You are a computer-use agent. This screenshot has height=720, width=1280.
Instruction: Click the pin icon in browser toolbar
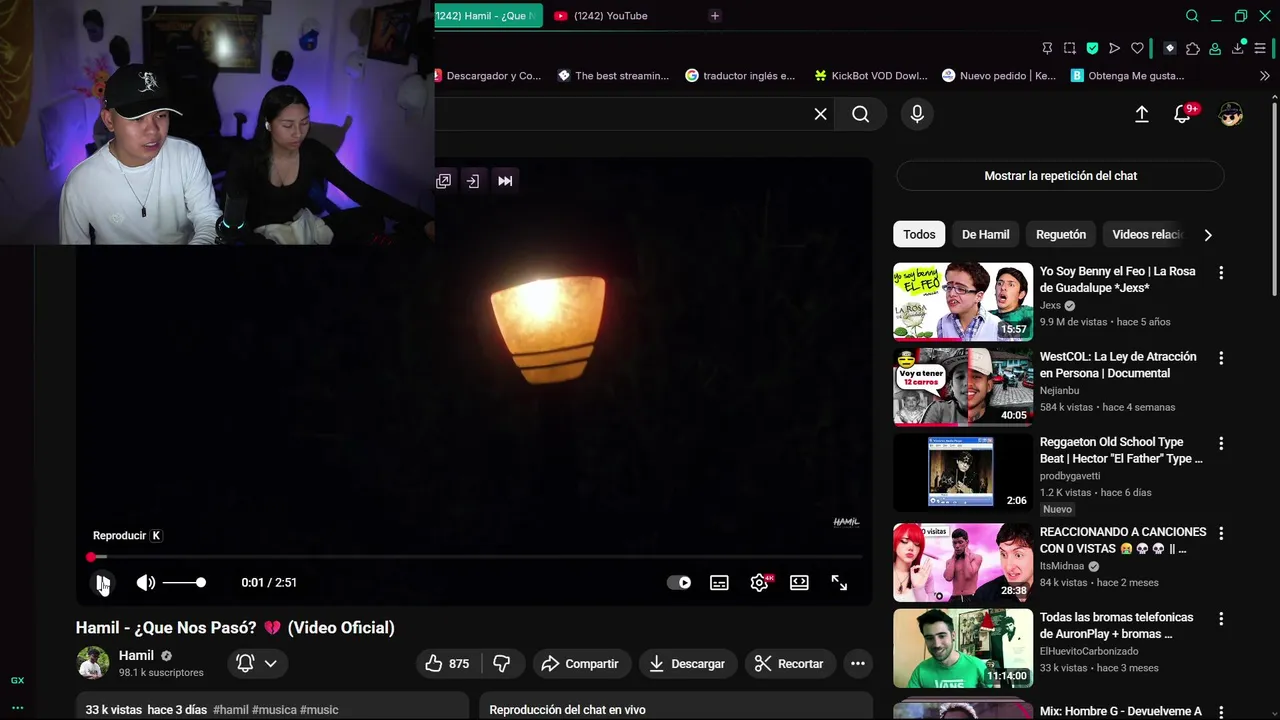pyautogui.click(x=1047, y=48)
